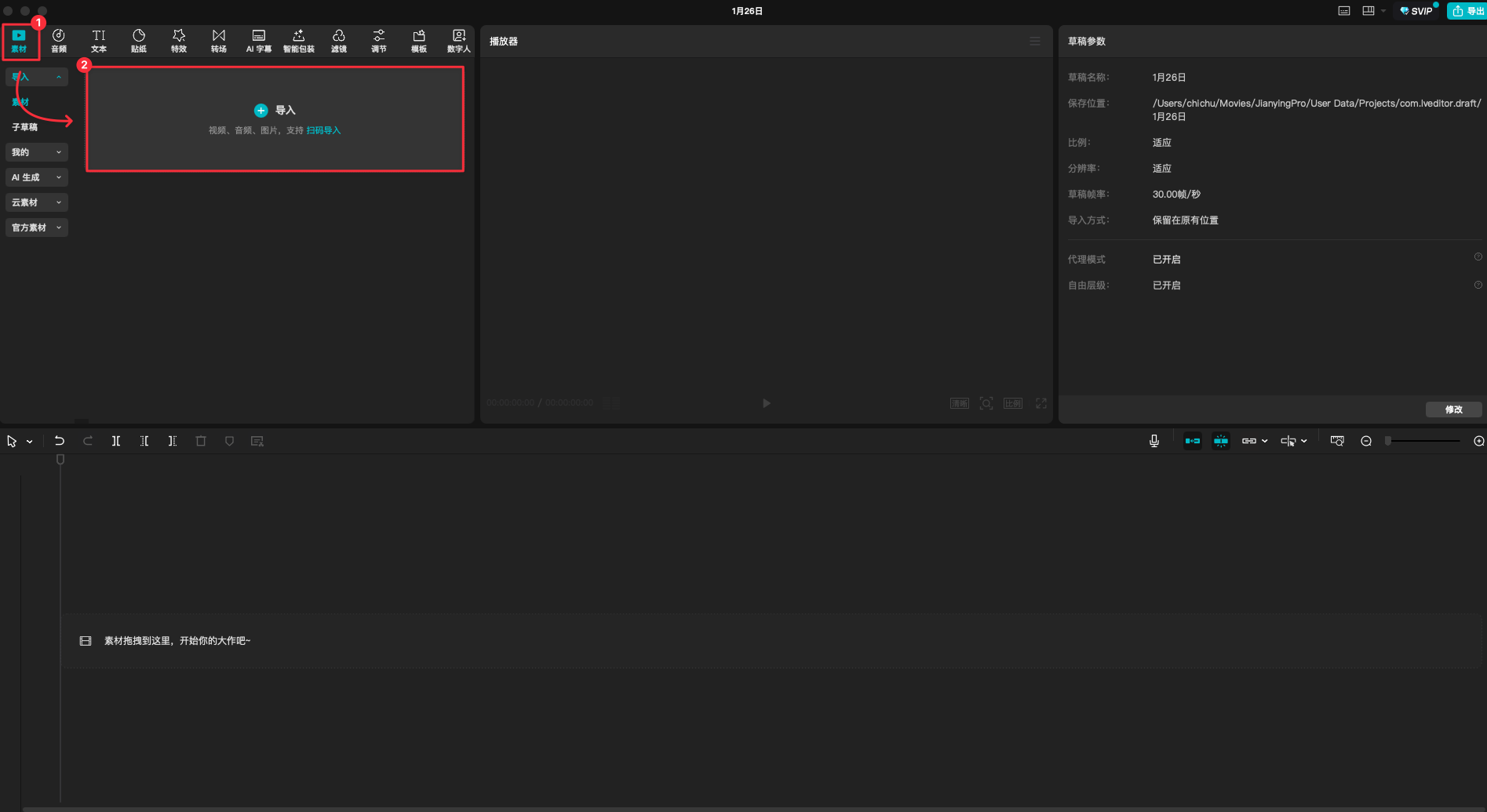The image size is (1487, 812).
Task: Open the 模板 templates panel
Action: tap(419, 41)
